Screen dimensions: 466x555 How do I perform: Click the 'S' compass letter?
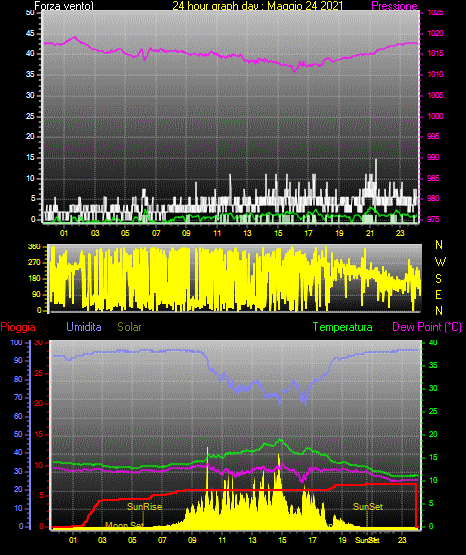tap(438, 279)
